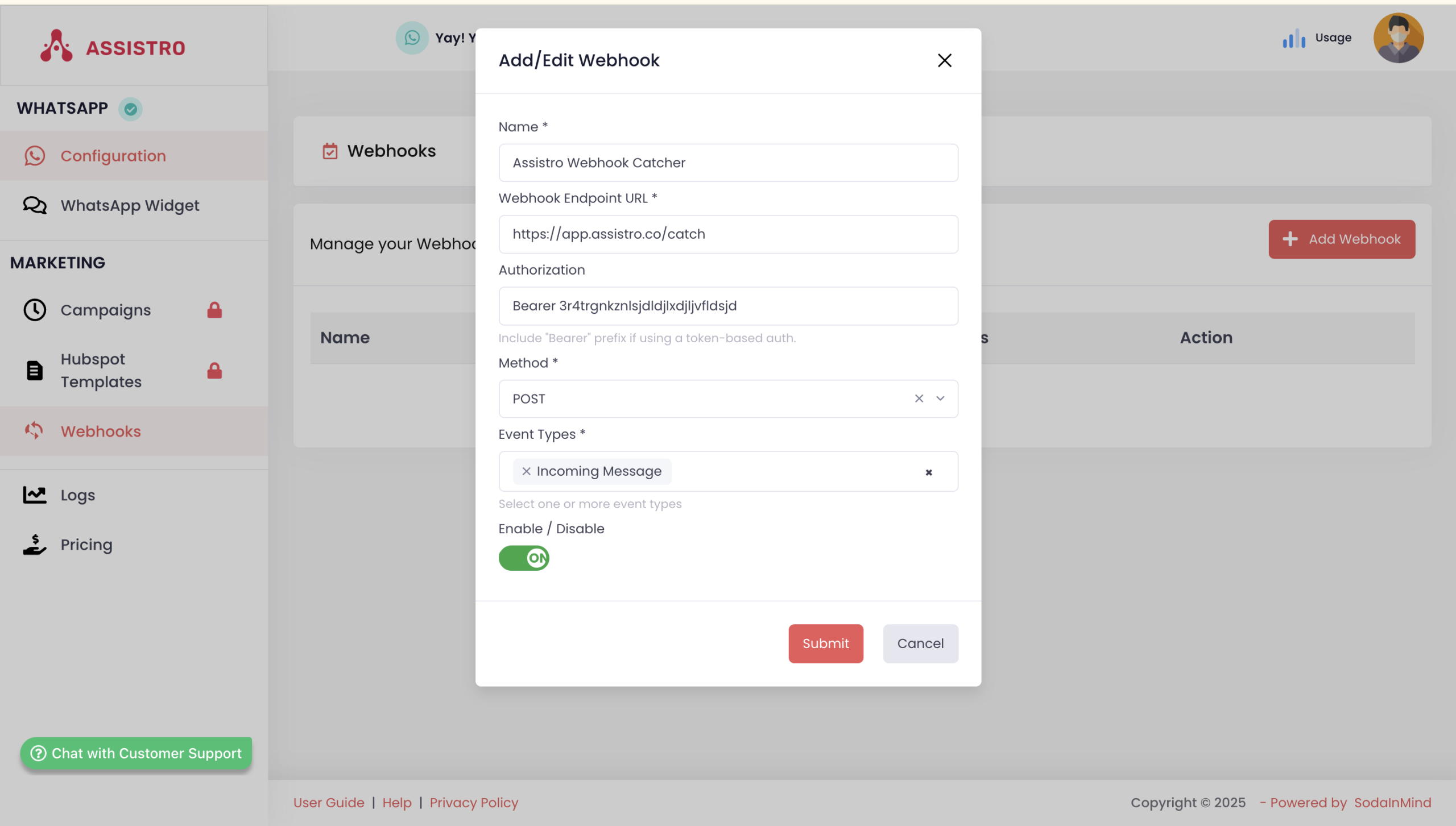This screenshot has height=826, width=1456.
Task: Click the WhatsApp verified badge icon
Action: click(130, 109)
